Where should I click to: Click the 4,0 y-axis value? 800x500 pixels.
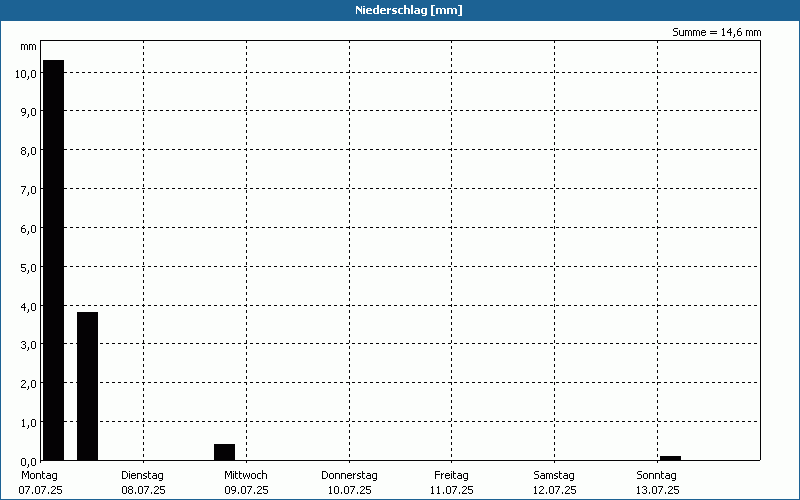29,307
